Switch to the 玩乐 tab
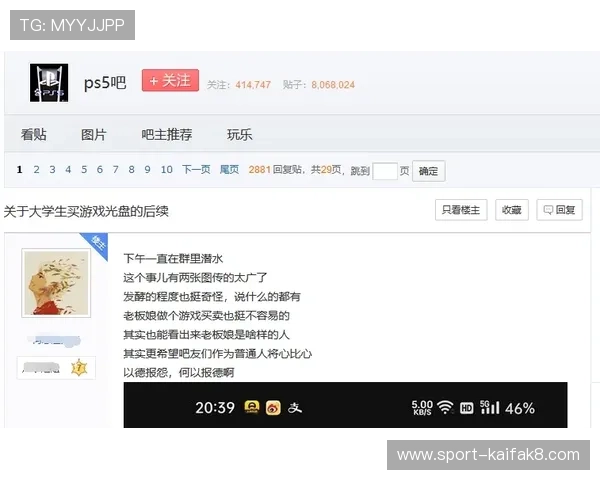The width and height of the screenshot is (600, 480). coord(240,134)
